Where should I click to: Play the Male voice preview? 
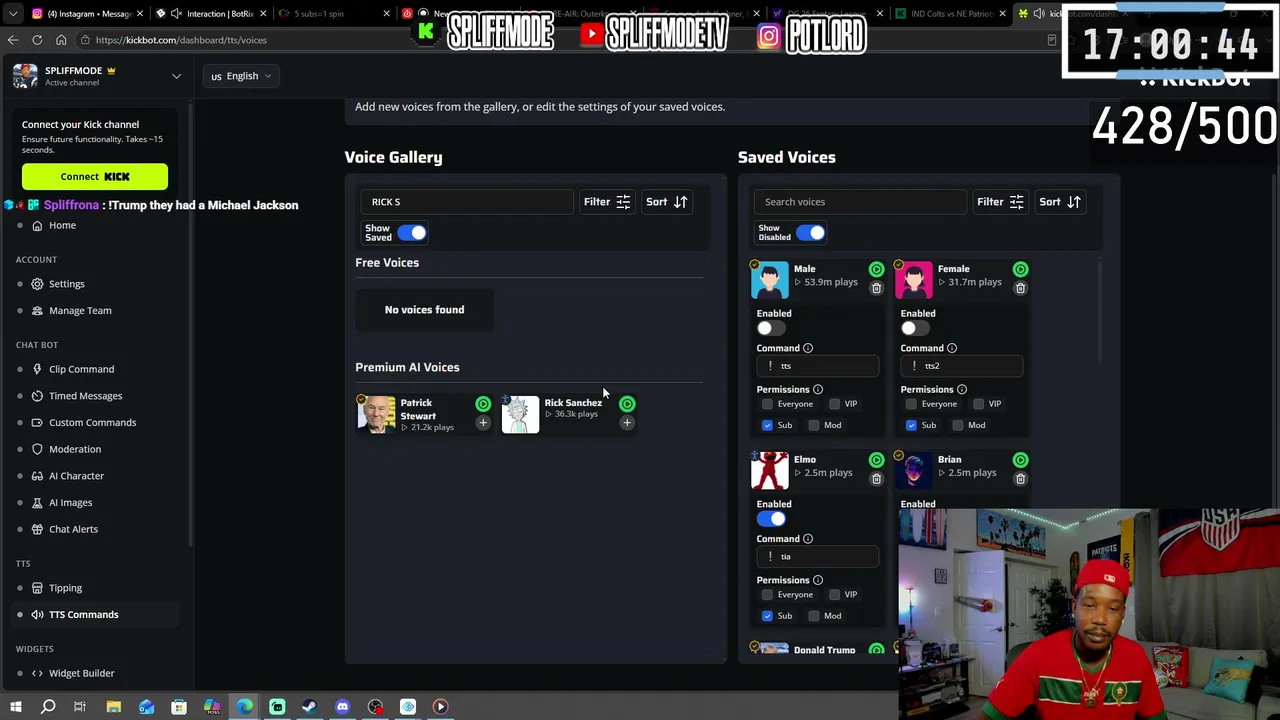point(876,269)
